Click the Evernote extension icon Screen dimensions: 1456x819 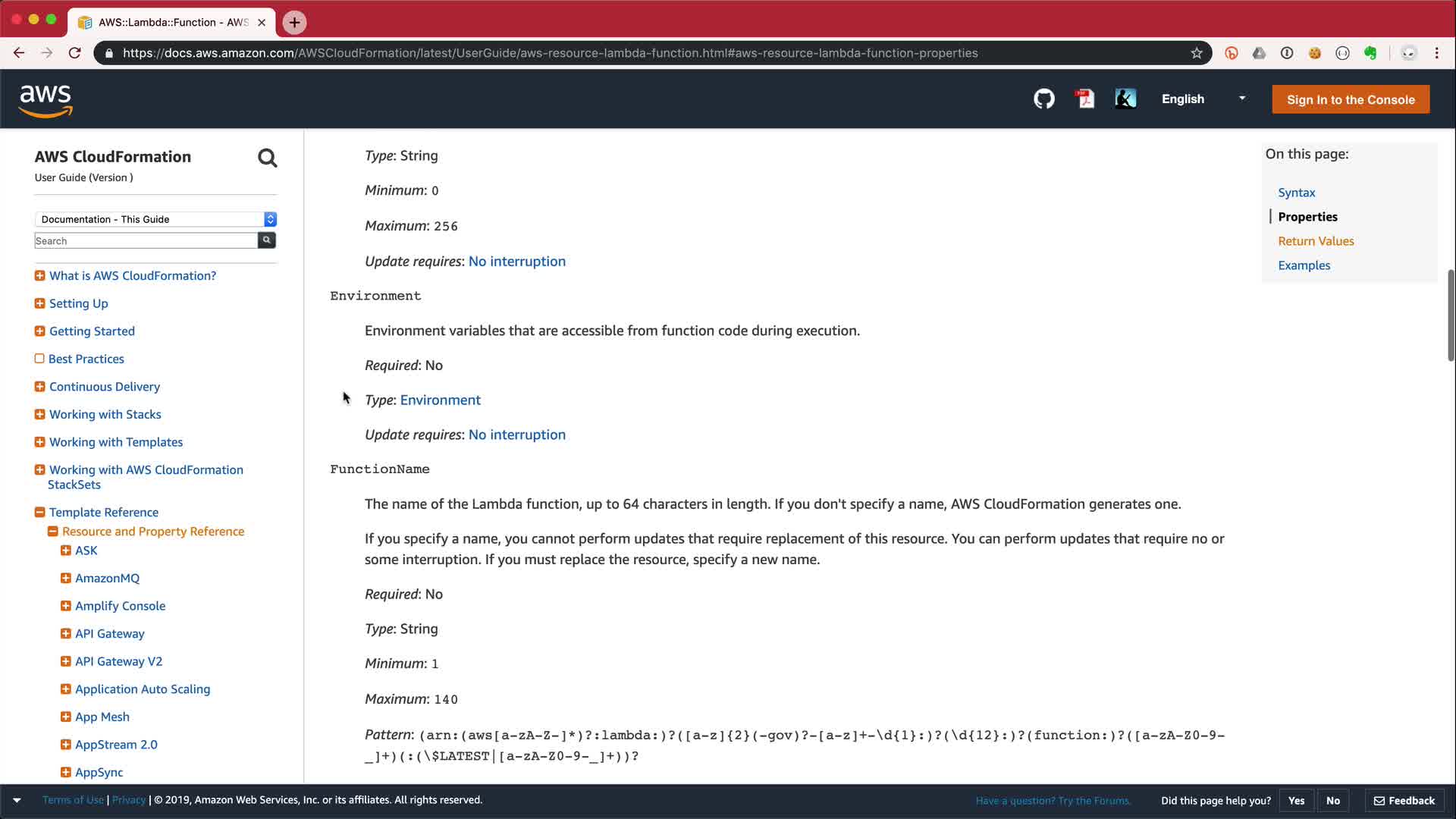pyautogui.click(x=1370, y=53)
